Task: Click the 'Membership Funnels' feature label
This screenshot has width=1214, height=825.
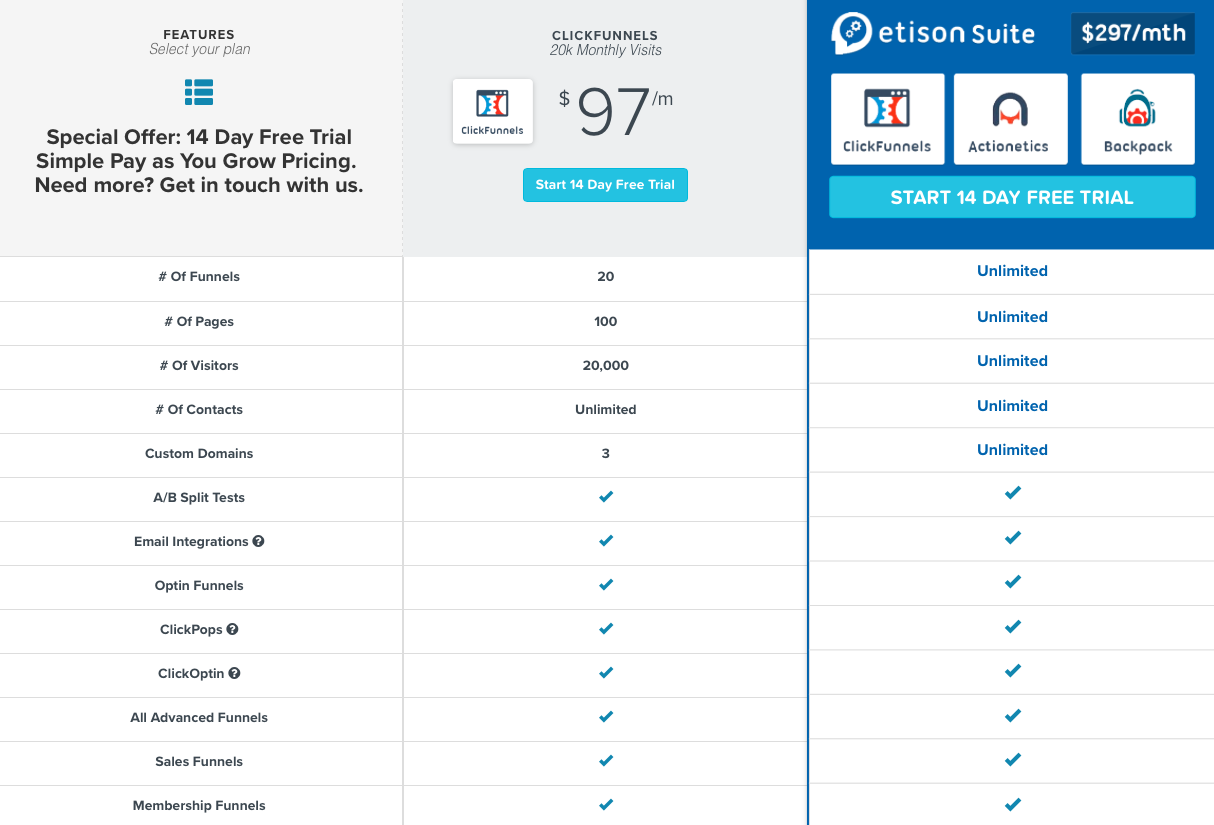Action: (199, 806)
